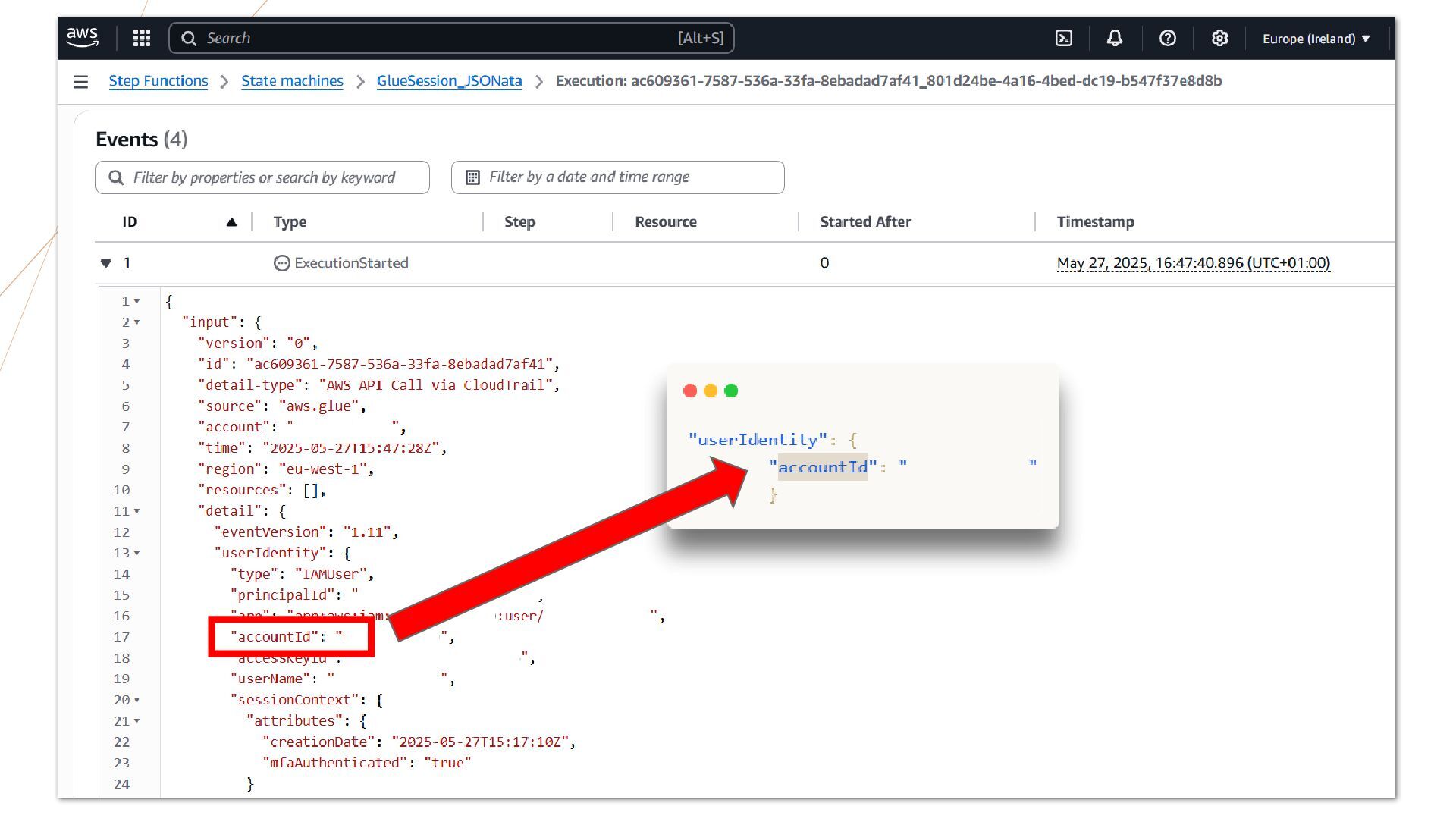
Task: Click the Started After column header
Action: pos(865,222)
